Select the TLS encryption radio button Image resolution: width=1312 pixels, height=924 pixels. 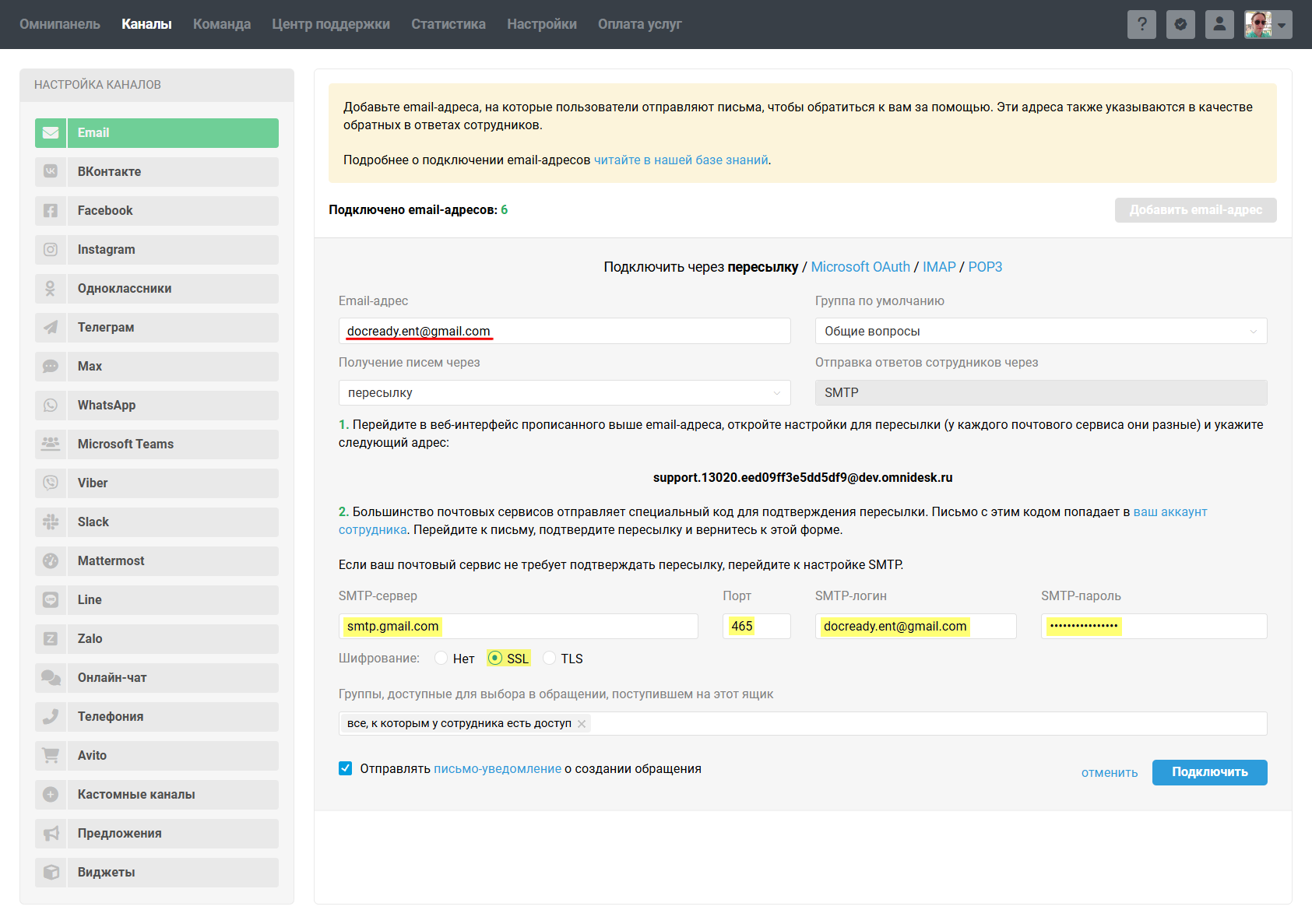click(550, 659)
